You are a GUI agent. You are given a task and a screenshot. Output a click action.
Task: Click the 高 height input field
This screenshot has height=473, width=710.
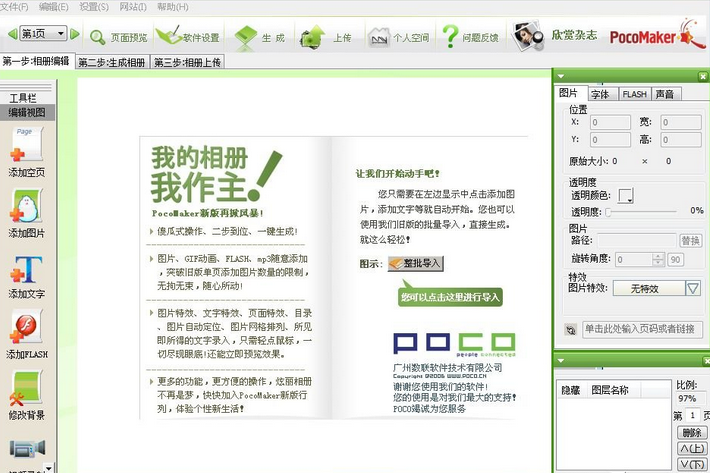[x=681, y=140]
